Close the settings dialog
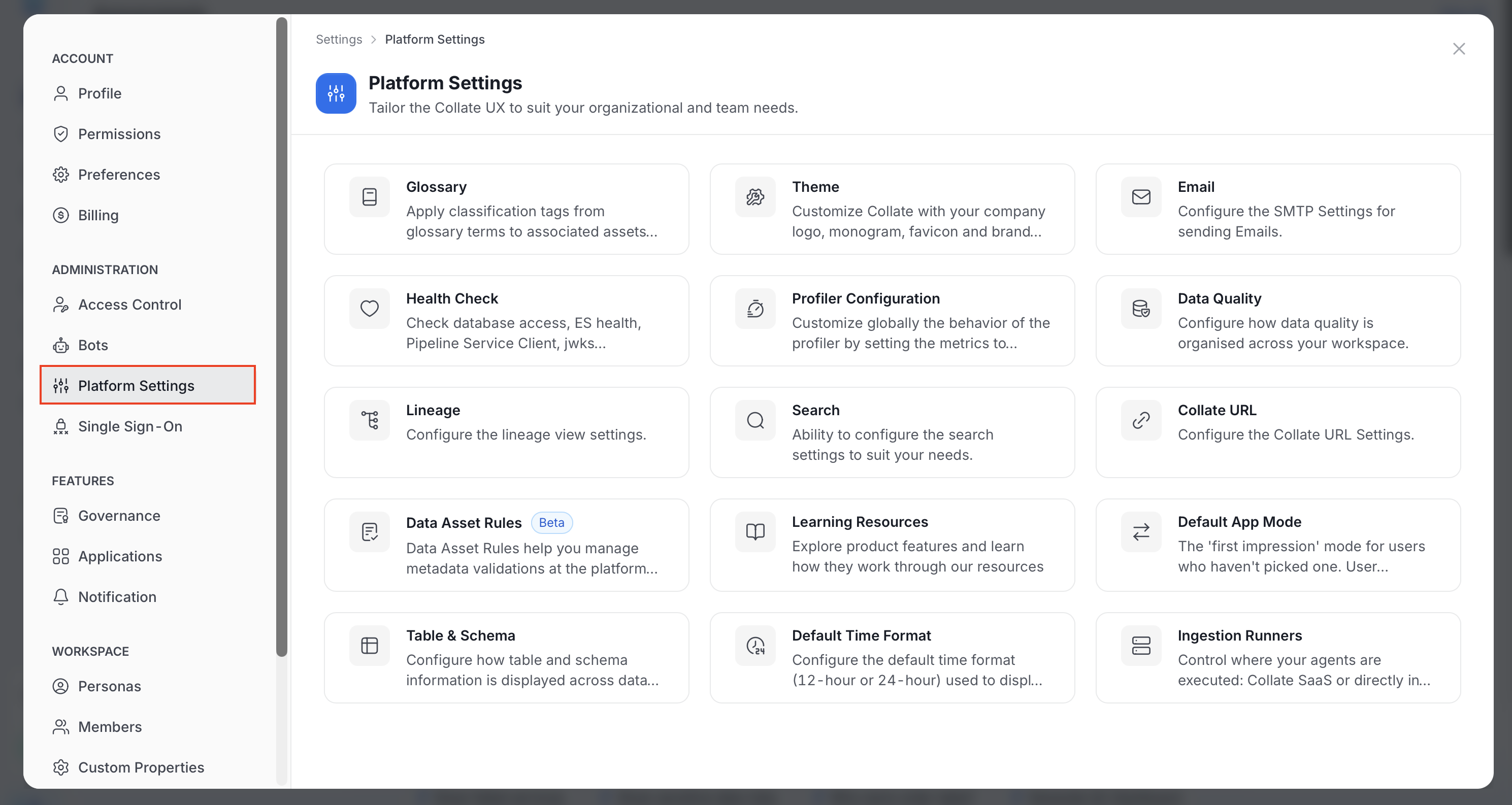This screenshot has width=1512, height=805. pyautogui.click(x=1459, y=49)
